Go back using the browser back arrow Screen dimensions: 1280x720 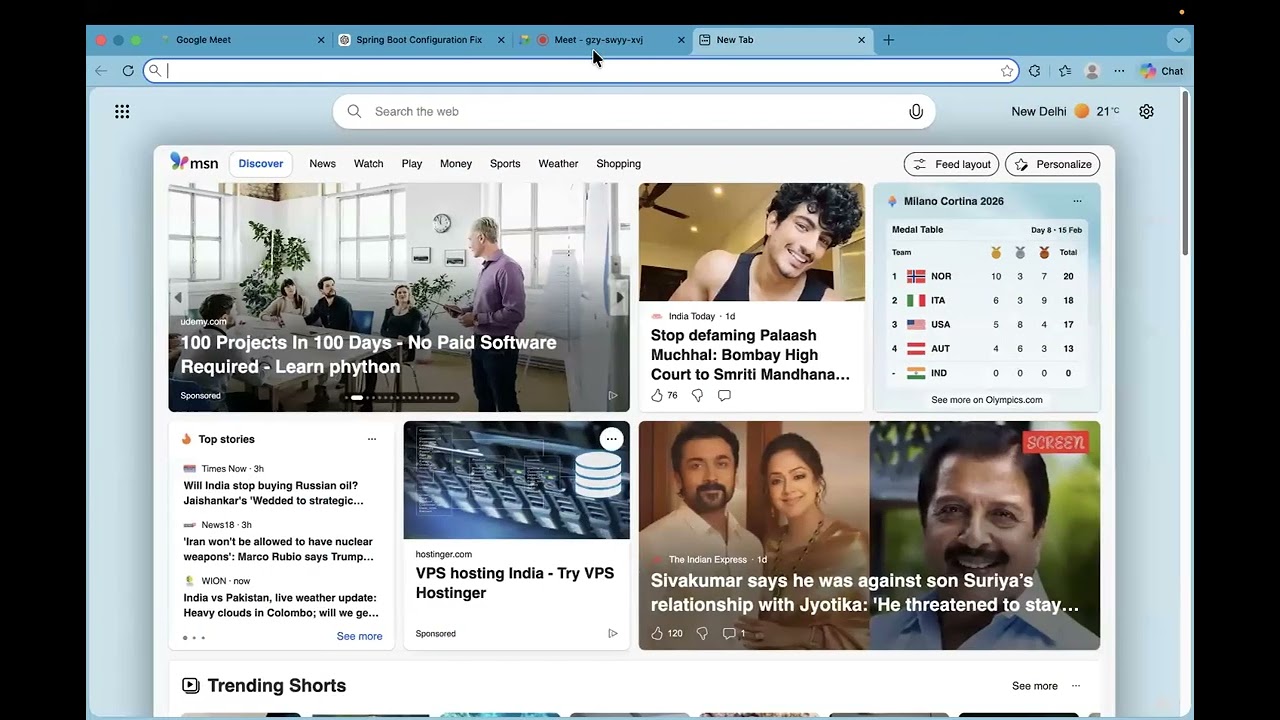[x=101, y=71]
